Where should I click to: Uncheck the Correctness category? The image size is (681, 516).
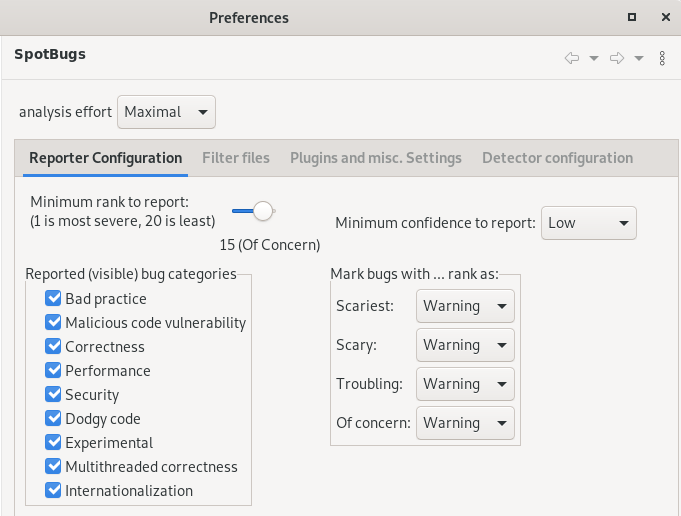click(53, 346)
